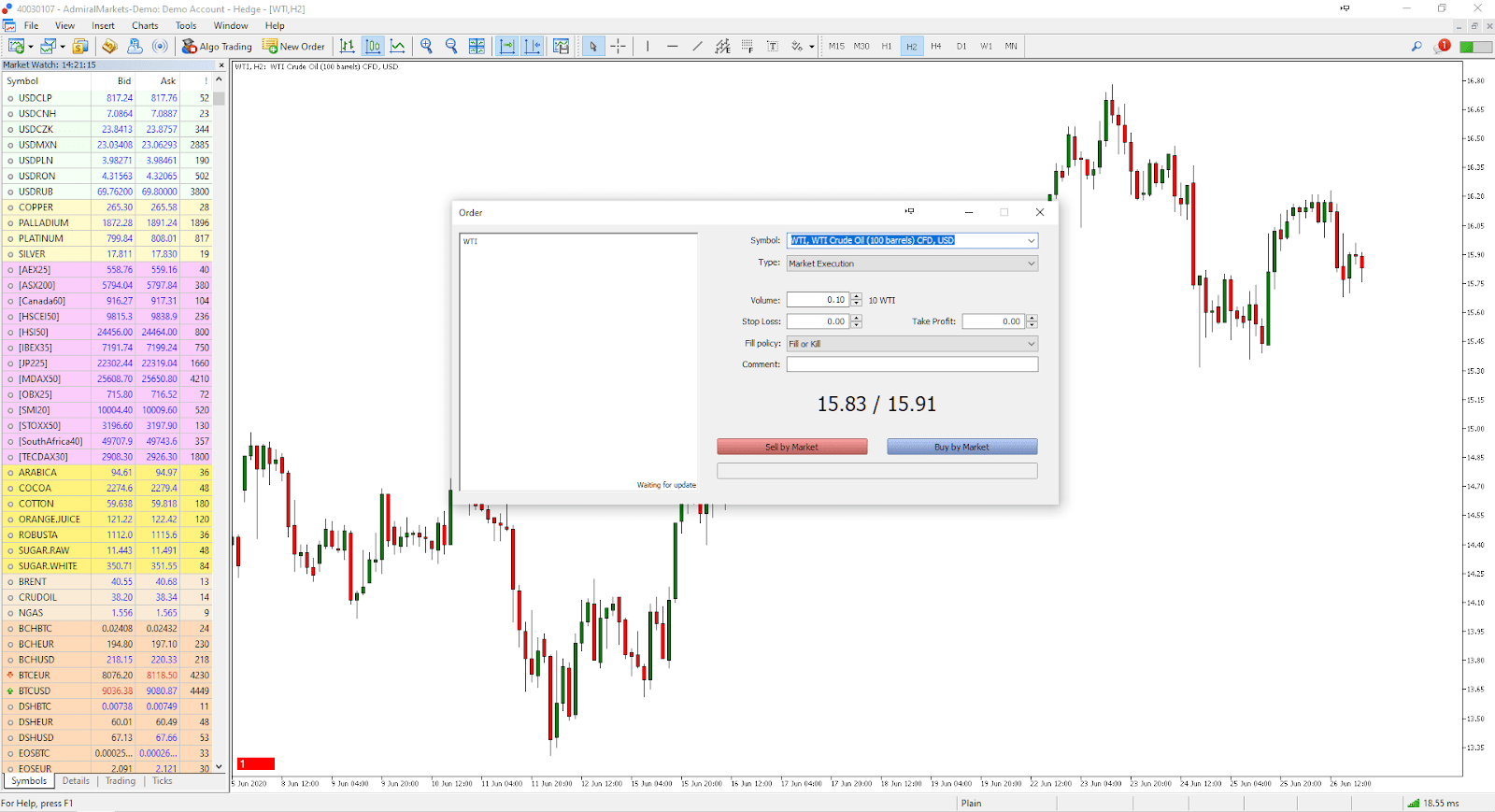Select the H2 timeframe button
Screen dimensions: 1495x812
[x=912, y=46]
